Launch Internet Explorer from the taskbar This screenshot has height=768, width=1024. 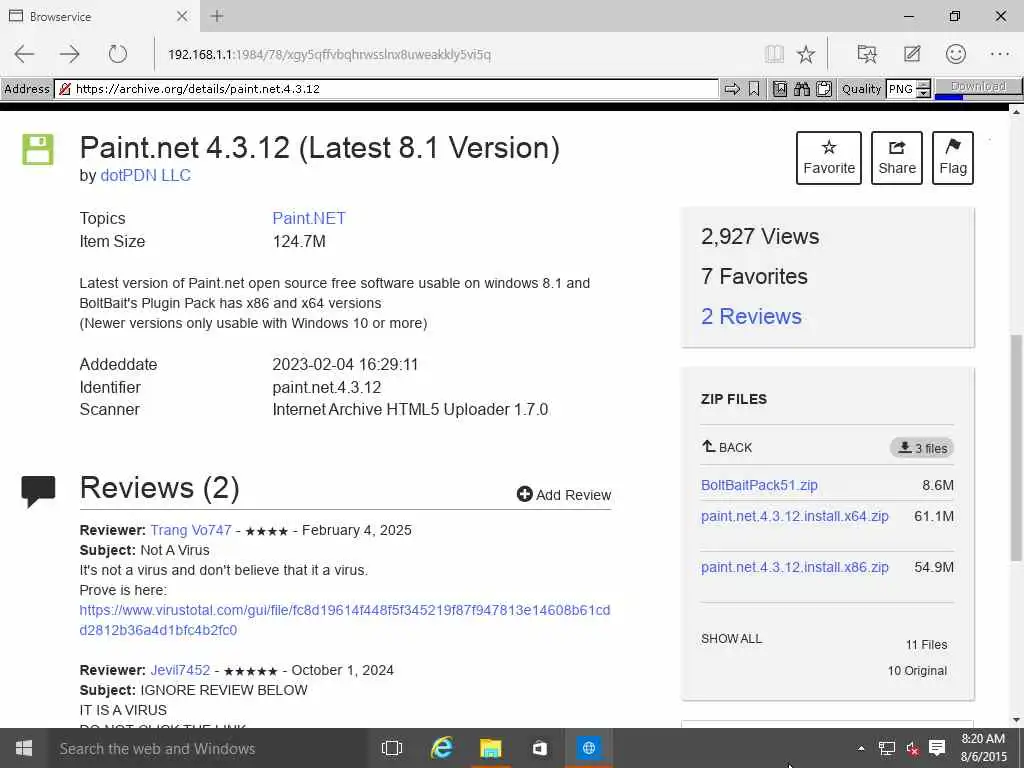pos(442,748)
